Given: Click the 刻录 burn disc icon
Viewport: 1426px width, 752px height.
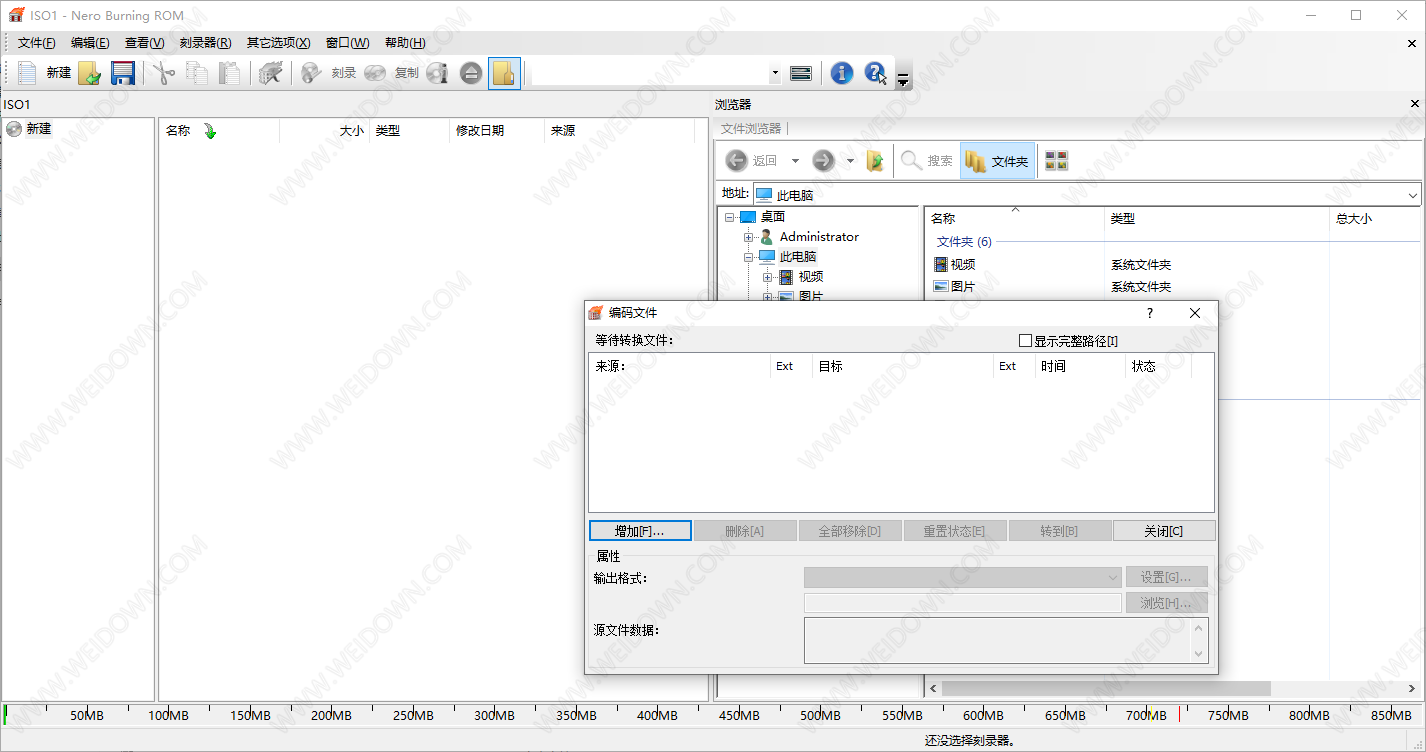Looking at the screenshot, I should (x=311, y=72).
